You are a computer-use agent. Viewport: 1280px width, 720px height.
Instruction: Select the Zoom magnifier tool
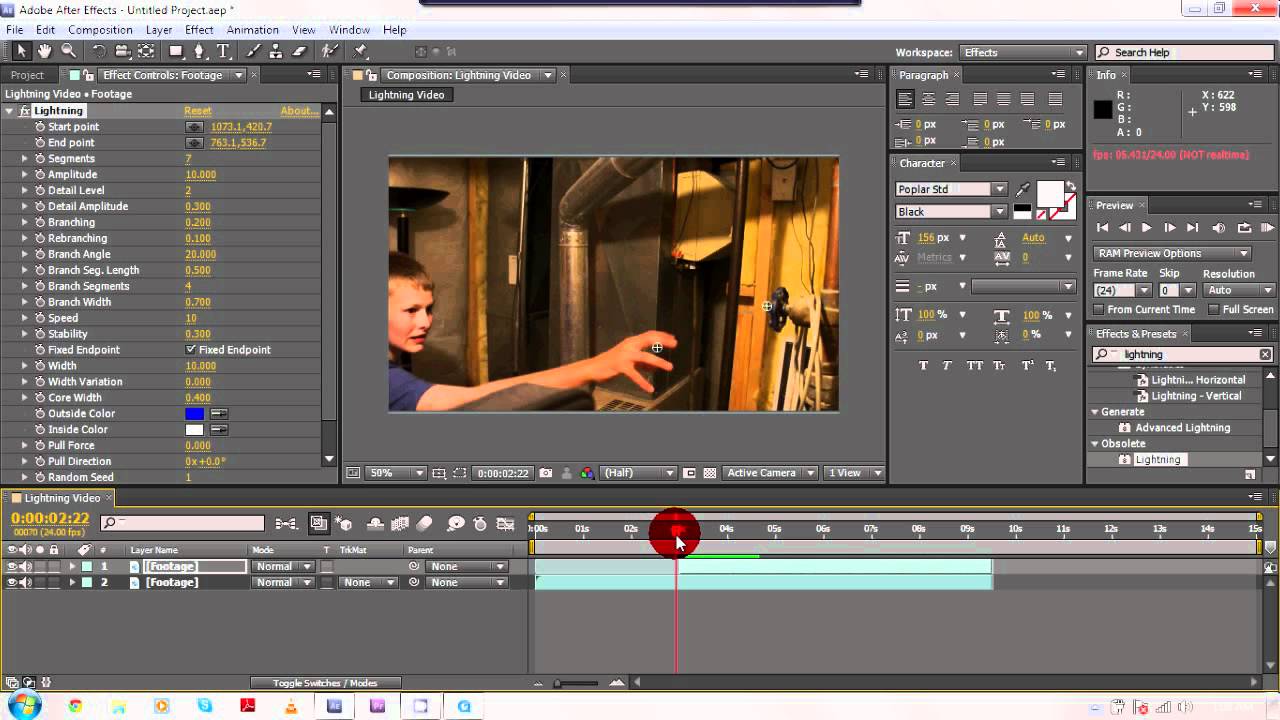tap(69, 51)
